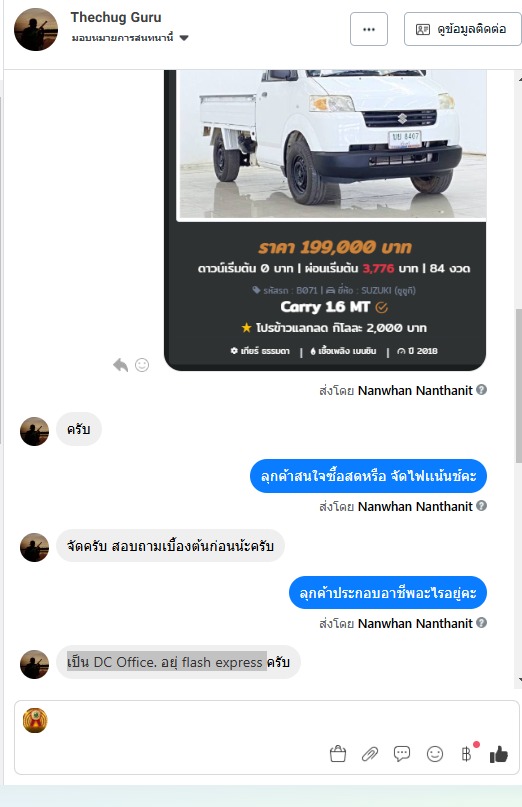
Task: Open the payment request baht icon
Action: (466, 755)
